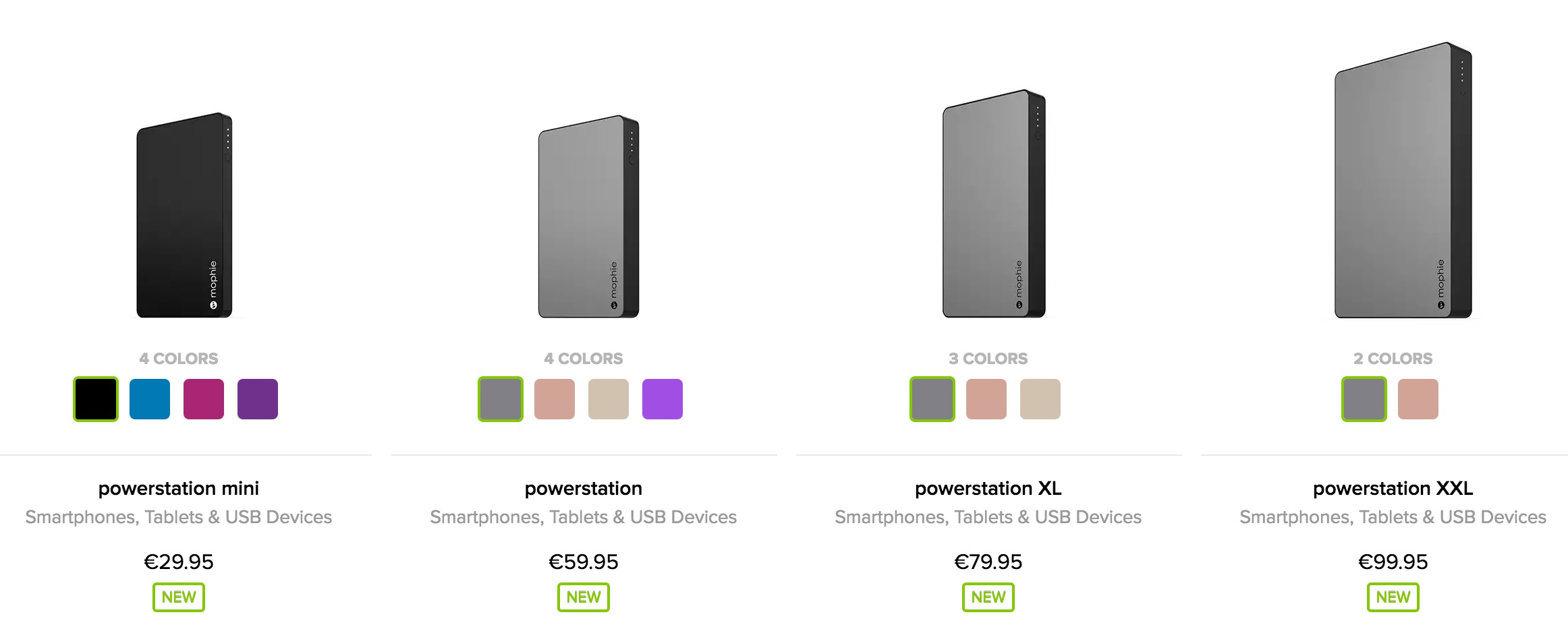Pick the rose gold swatch for powerstation
Image resolution: width=1568 pixels, height=627 pixels.
point(555,398)
